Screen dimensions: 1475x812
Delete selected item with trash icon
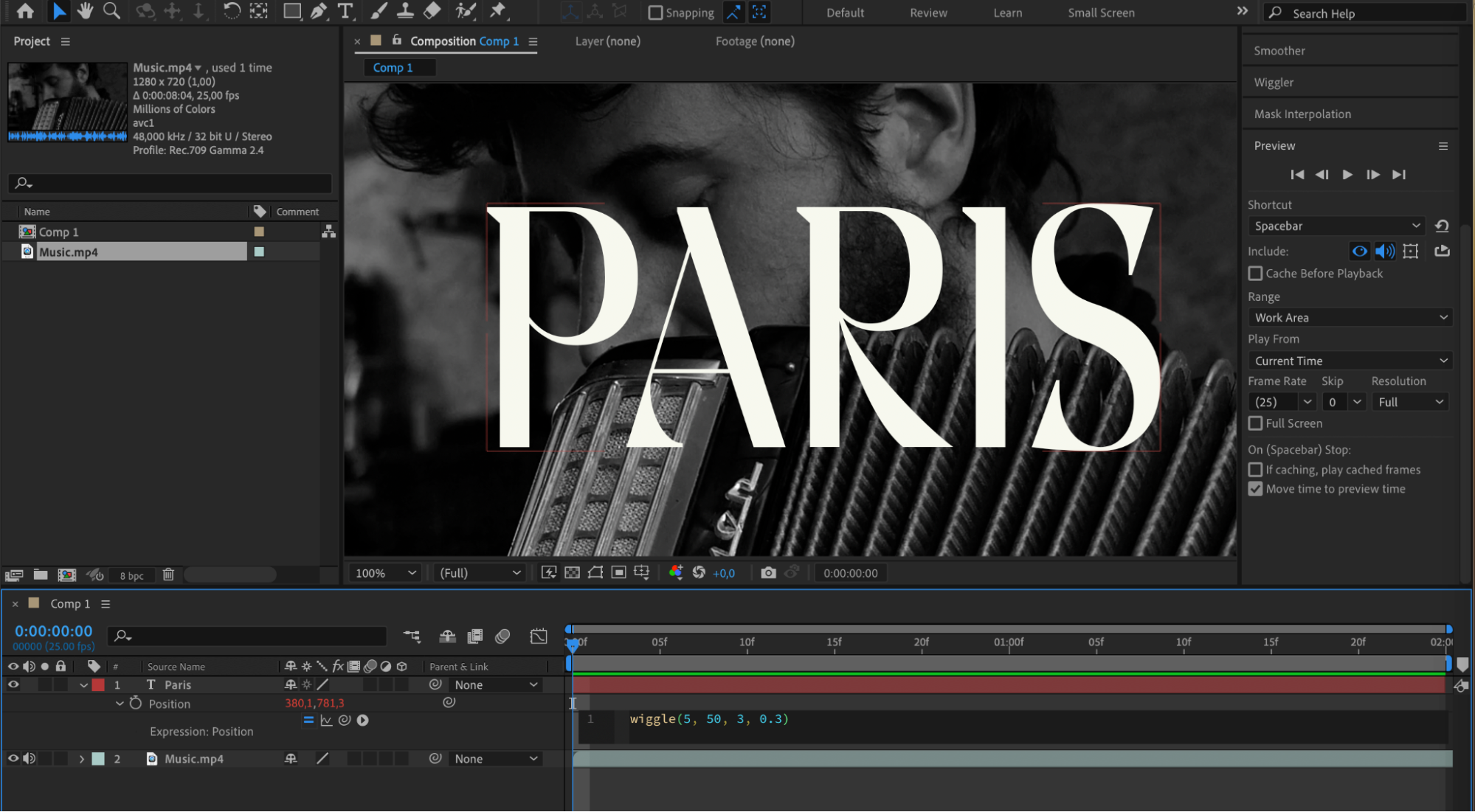[168, 575]
